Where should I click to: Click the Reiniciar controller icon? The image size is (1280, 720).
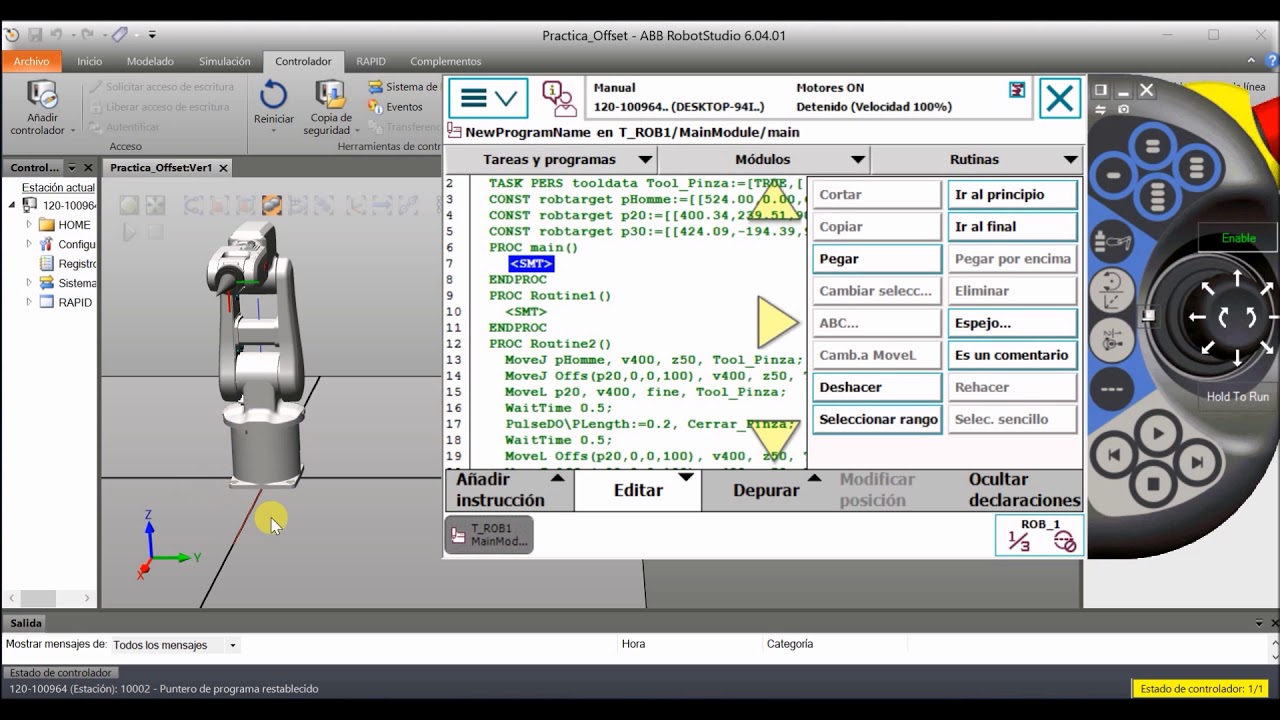pyautogui.click(x=273, y=98)
